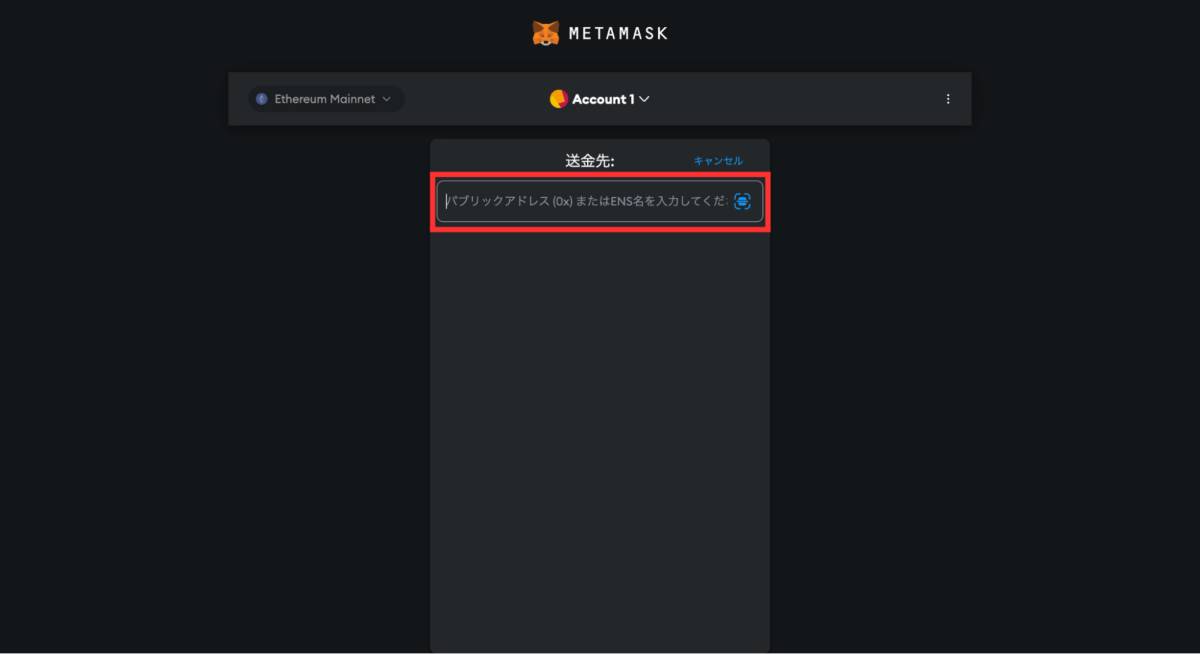Viewport: 1200px width, 654px height.
Task: Click the METAMASK wordmark in the header
Action: pyautogui.click(x=619, y=31)
